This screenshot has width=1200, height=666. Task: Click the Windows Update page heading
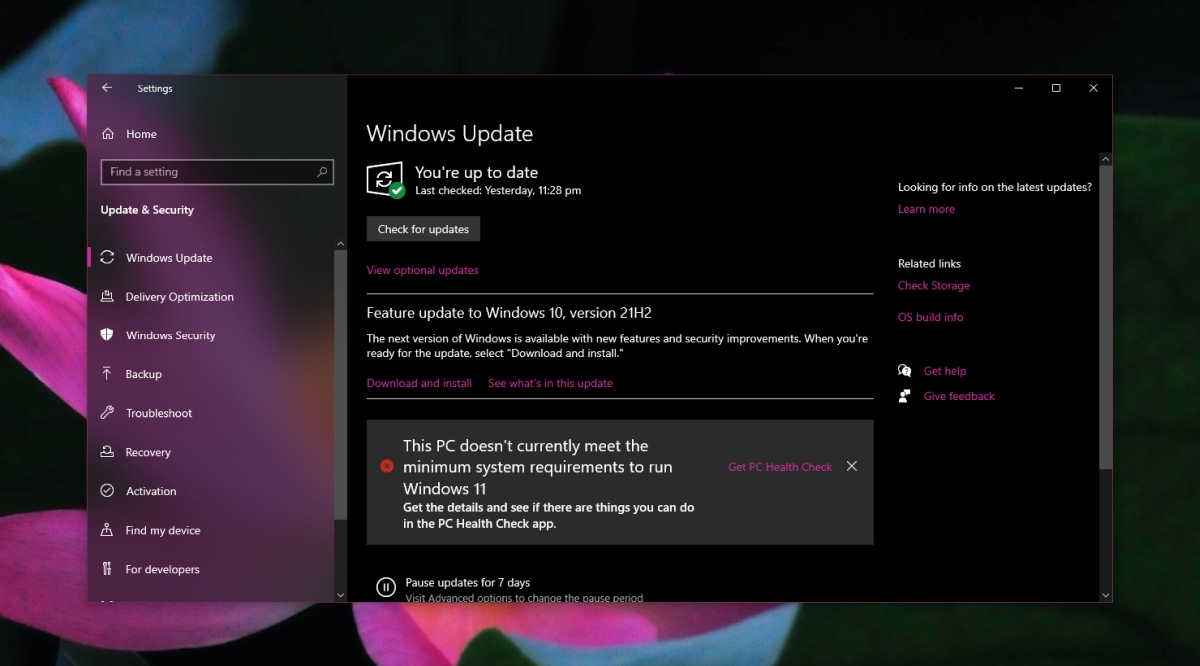point(450,134)
